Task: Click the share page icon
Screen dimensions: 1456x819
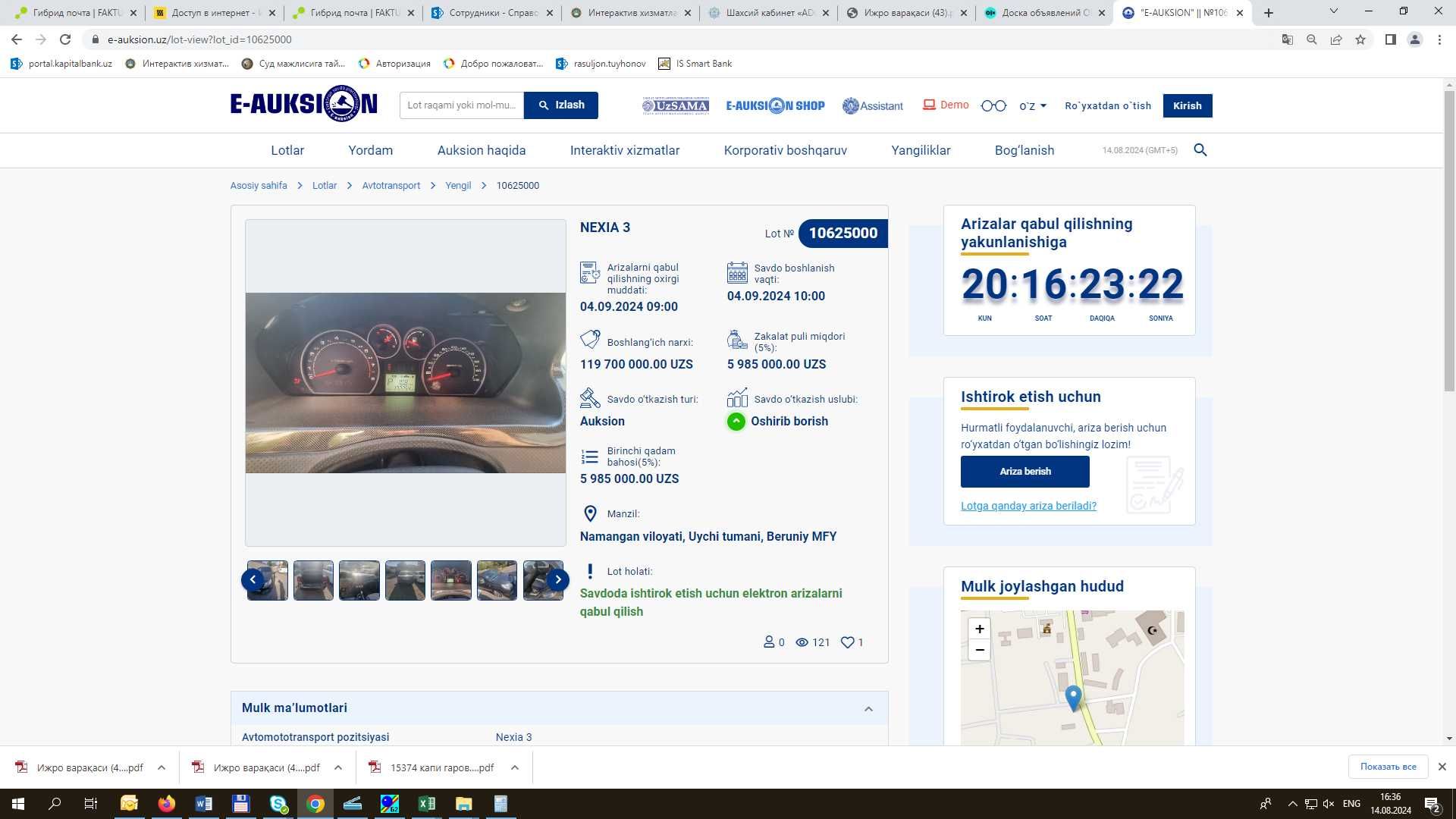Action: click(1336, 39)
